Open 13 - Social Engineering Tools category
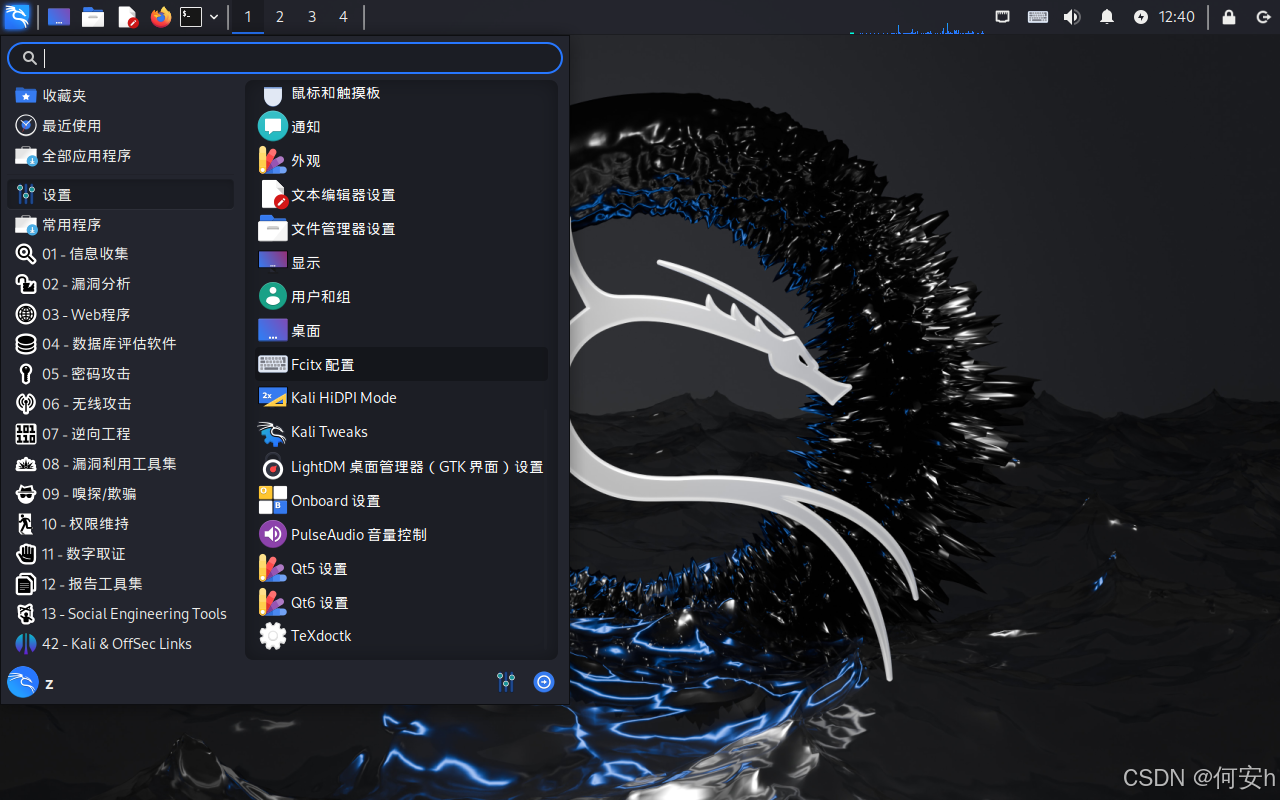 (x=120, y=614)
